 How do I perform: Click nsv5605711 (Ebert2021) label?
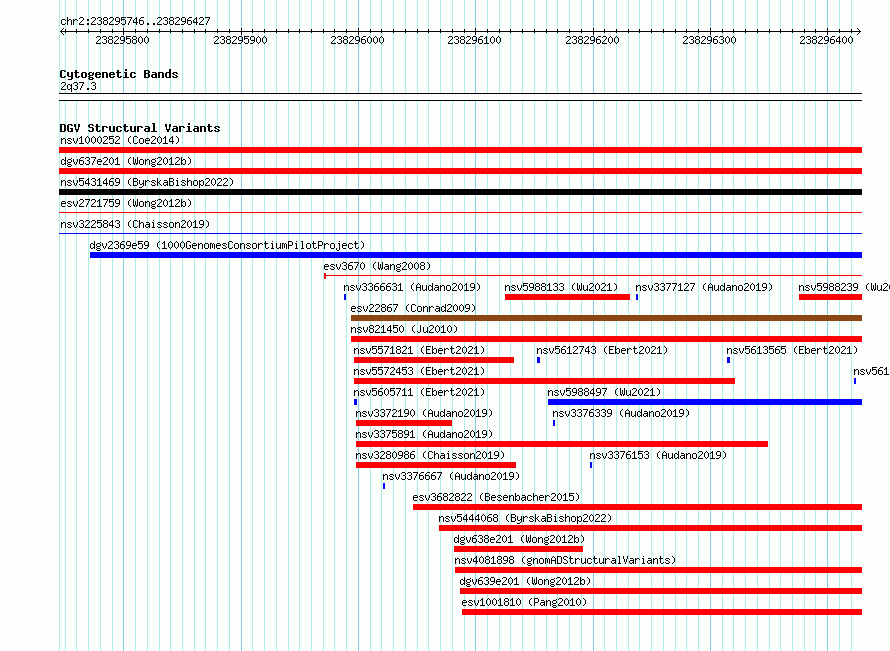tap(419, 392)
